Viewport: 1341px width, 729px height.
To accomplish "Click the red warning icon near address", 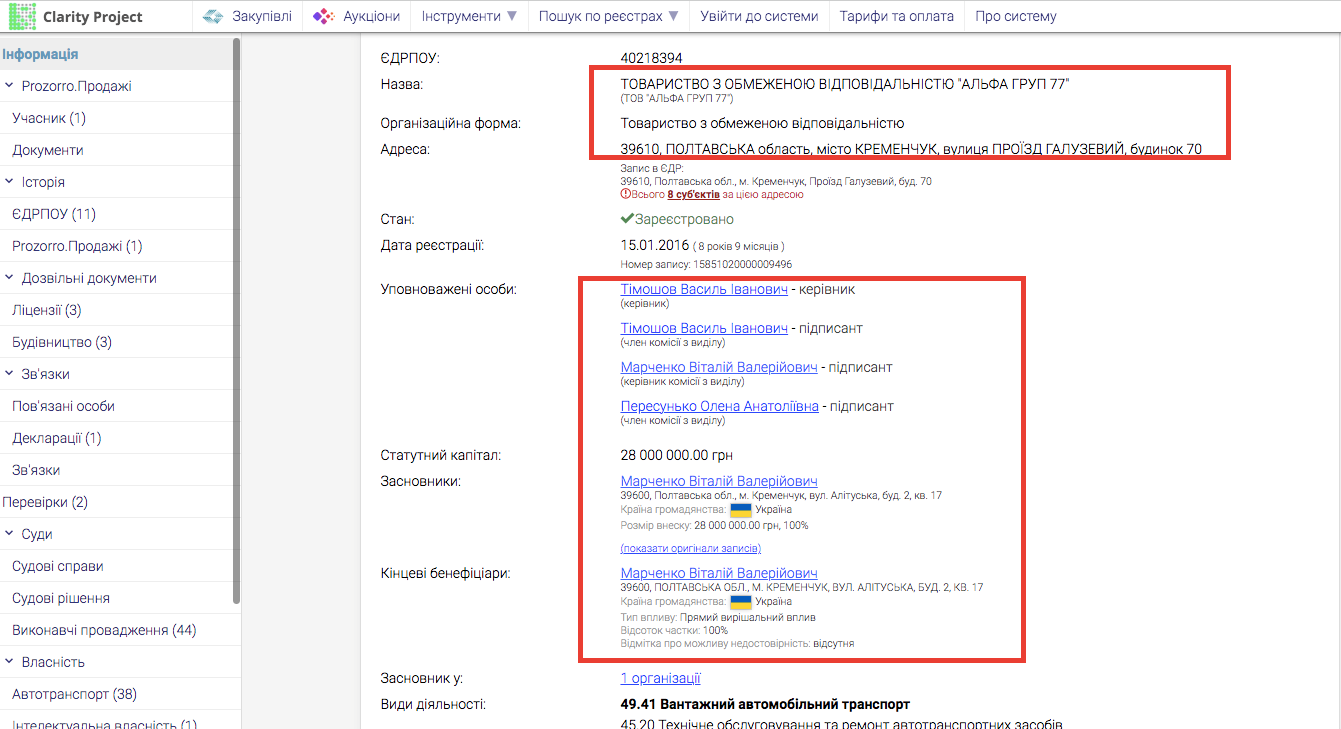I will pyautogui.click(x=625, y=195).
